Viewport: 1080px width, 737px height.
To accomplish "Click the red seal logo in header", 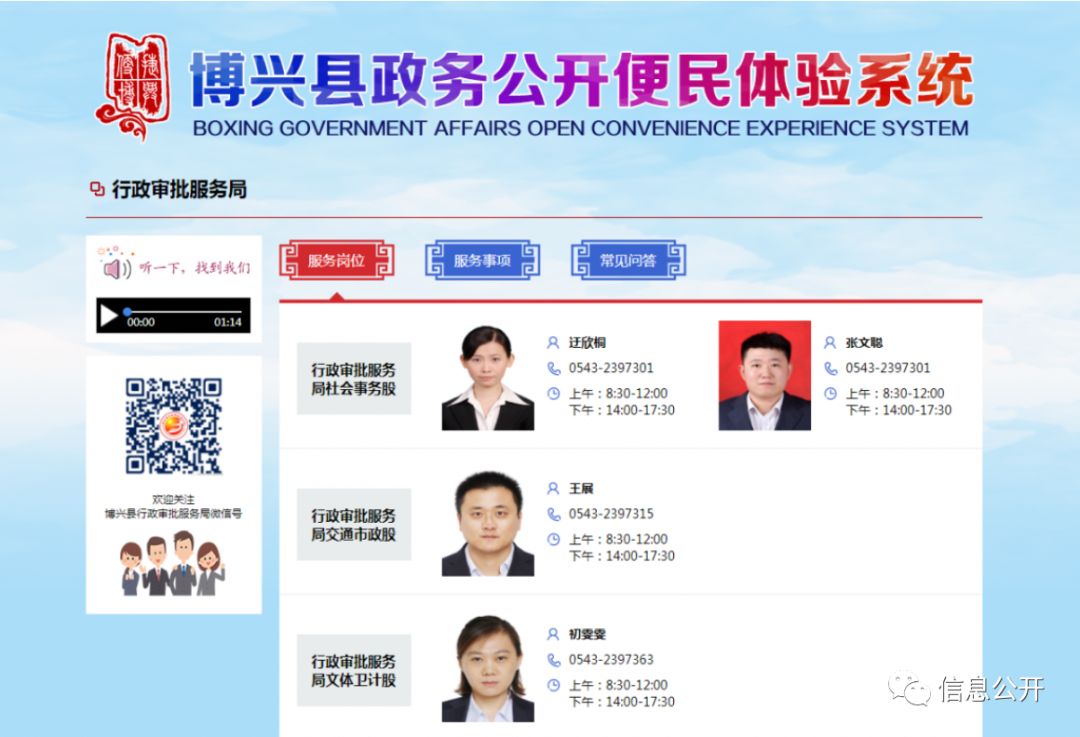I will pyautogui.click(x=134, y=86).
